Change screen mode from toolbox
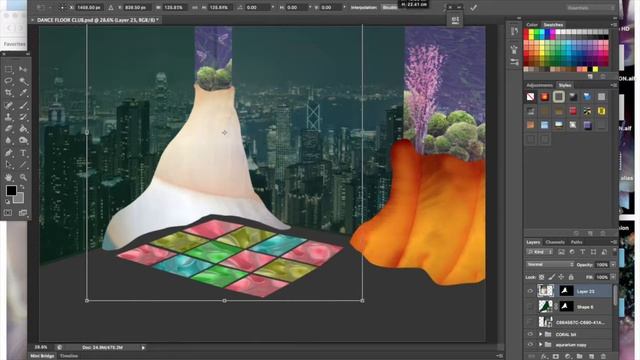The image size is (640, 360). [23, 213]
